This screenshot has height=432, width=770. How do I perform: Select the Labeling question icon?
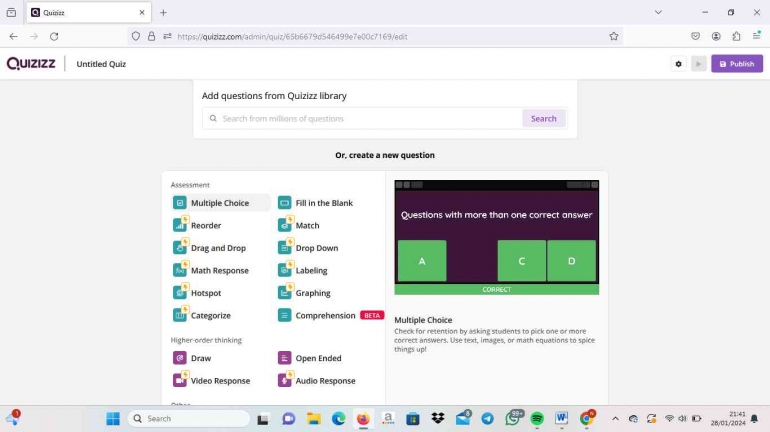click(284, 270)
